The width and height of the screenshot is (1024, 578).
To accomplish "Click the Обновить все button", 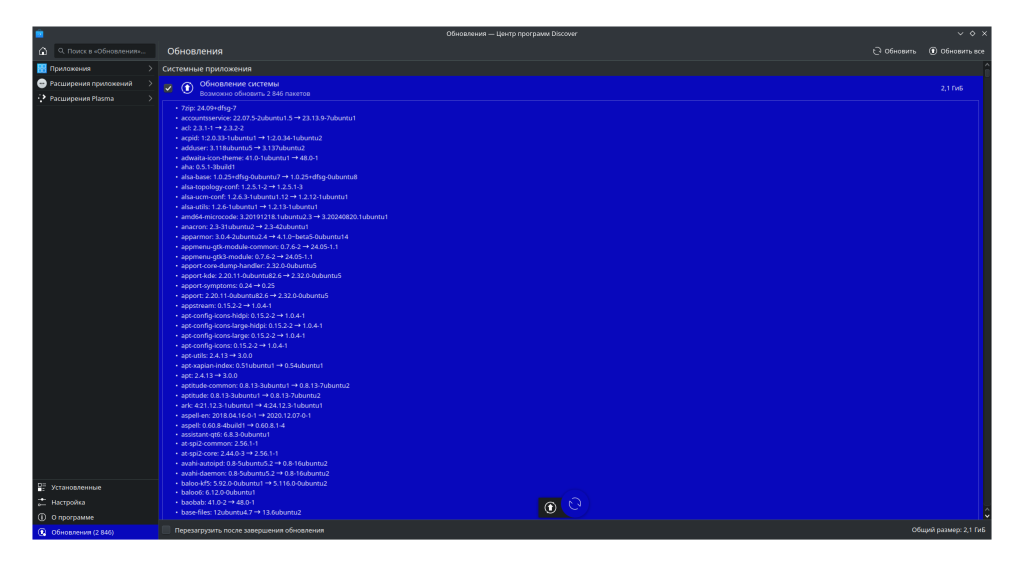I will click(x=957, y=51).
